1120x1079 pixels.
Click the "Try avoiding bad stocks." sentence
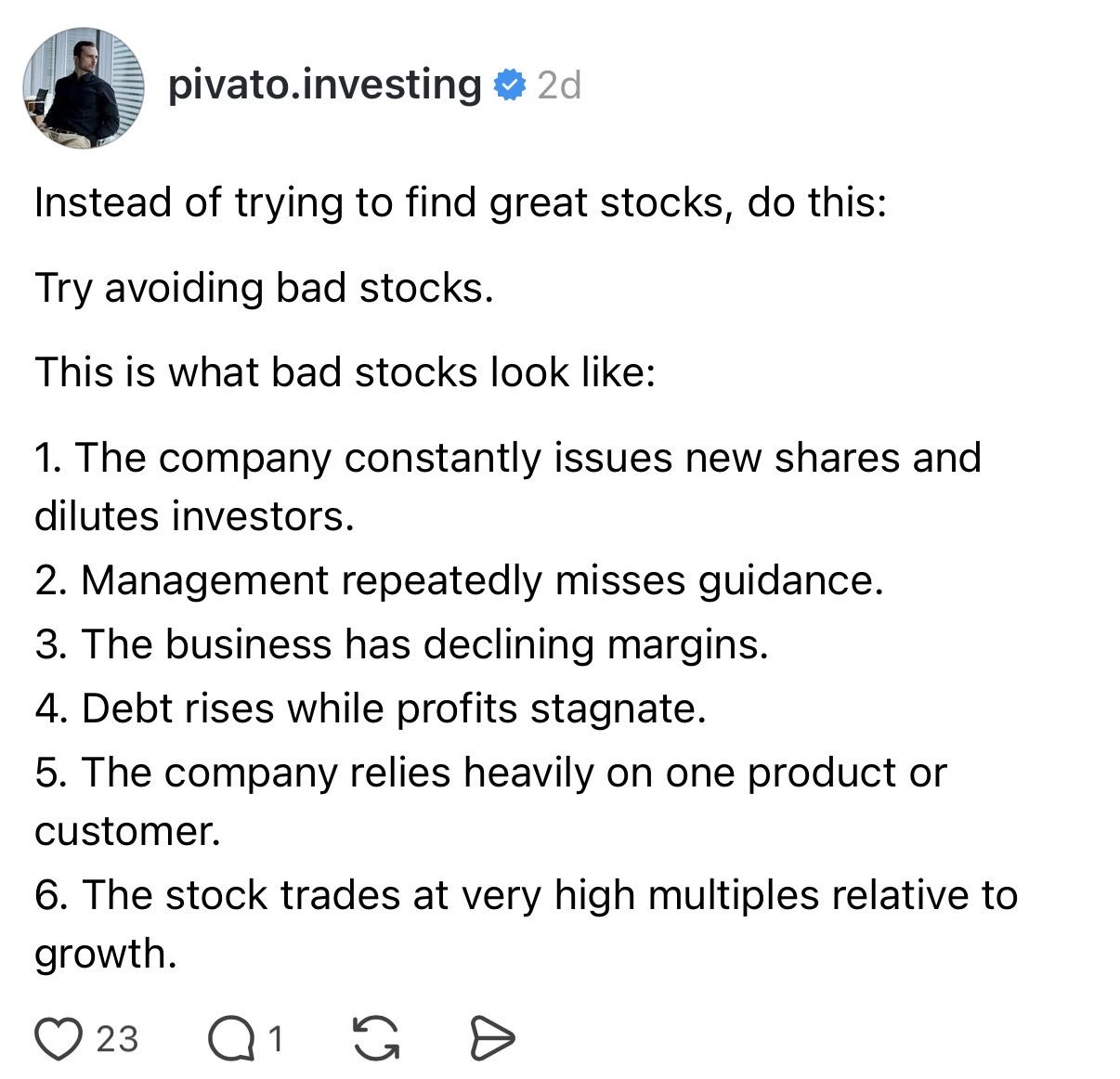point(264,288)
